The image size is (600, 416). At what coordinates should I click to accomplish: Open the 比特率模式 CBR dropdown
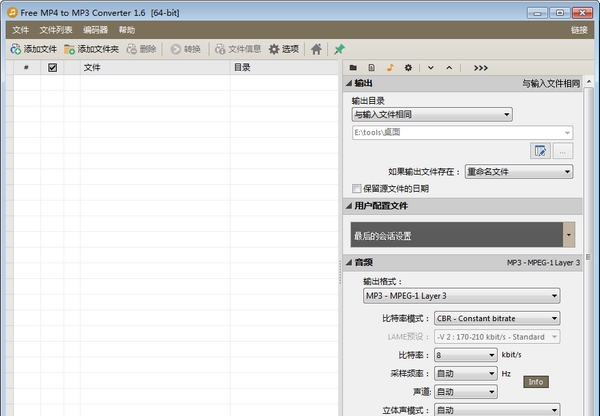497,318
